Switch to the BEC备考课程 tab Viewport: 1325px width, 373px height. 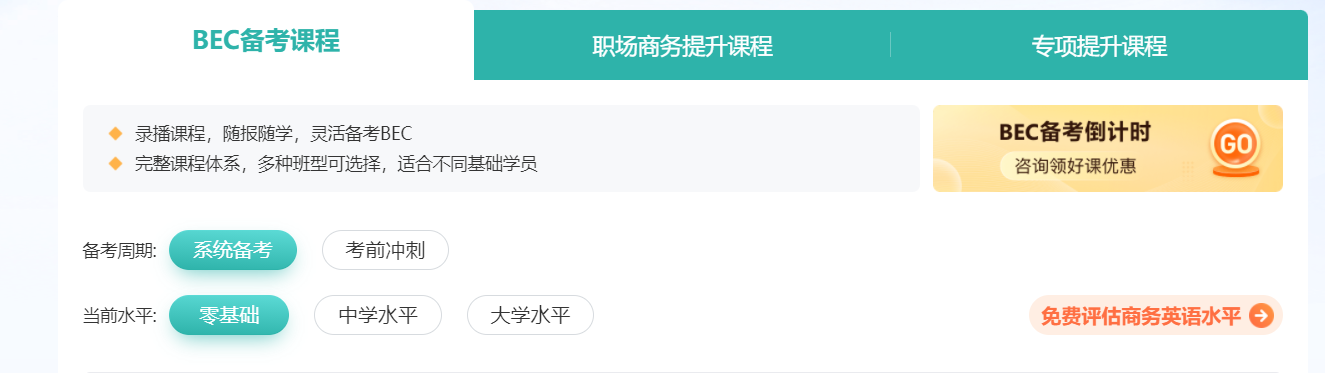pos(266,40)
